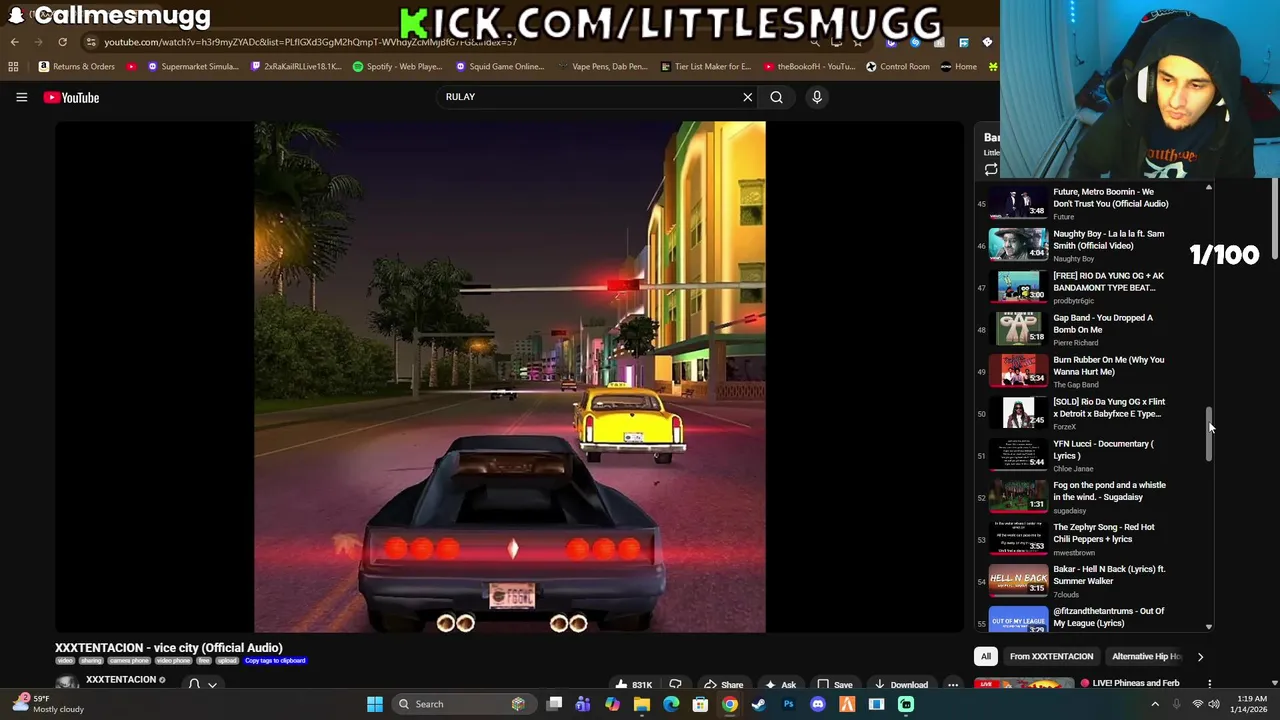Viewport: 1280px width, 720px height.
Task: Click the browser address bar URL
Action: [310, 42]
